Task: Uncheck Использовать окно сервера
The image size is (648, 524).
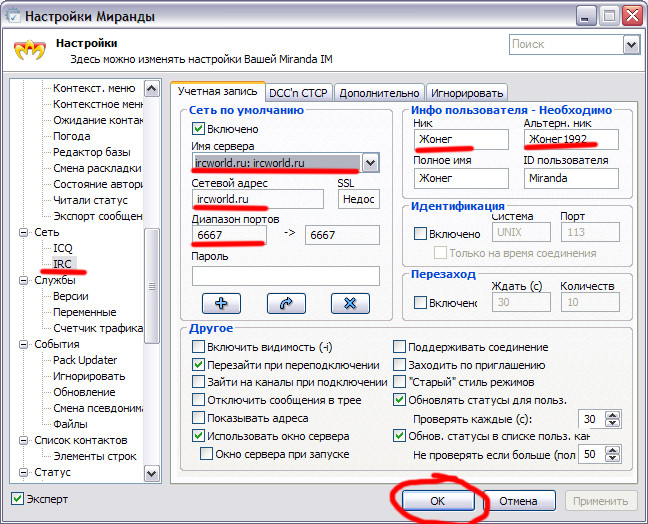Action: (198, 436)
